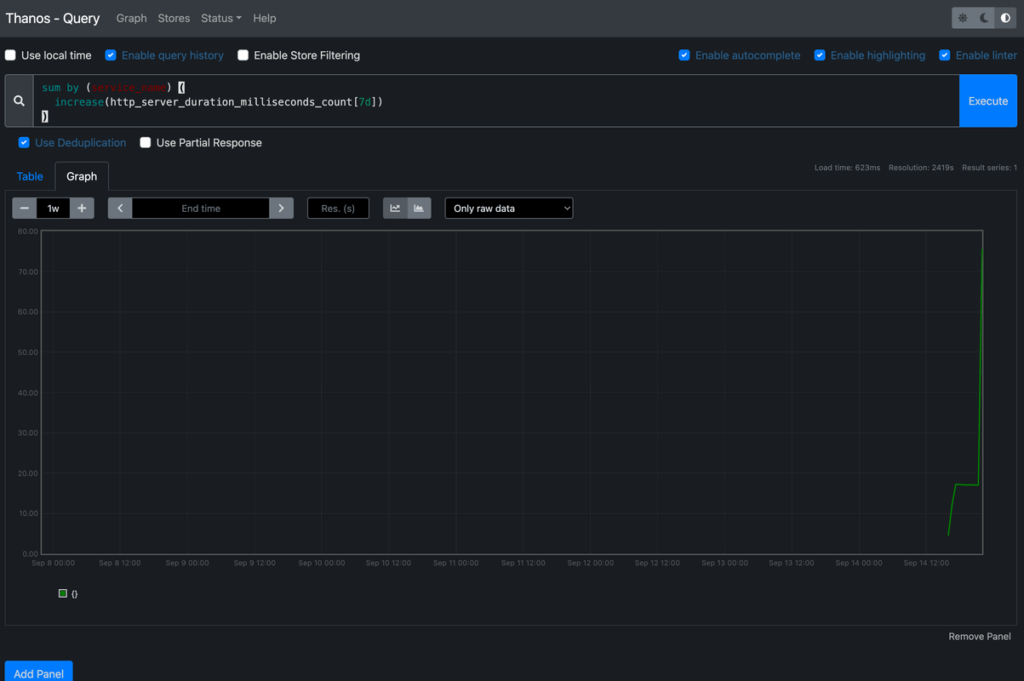Open the Status dropdown menu
Screen dimensions: 1024x681
tap(221, 18)
